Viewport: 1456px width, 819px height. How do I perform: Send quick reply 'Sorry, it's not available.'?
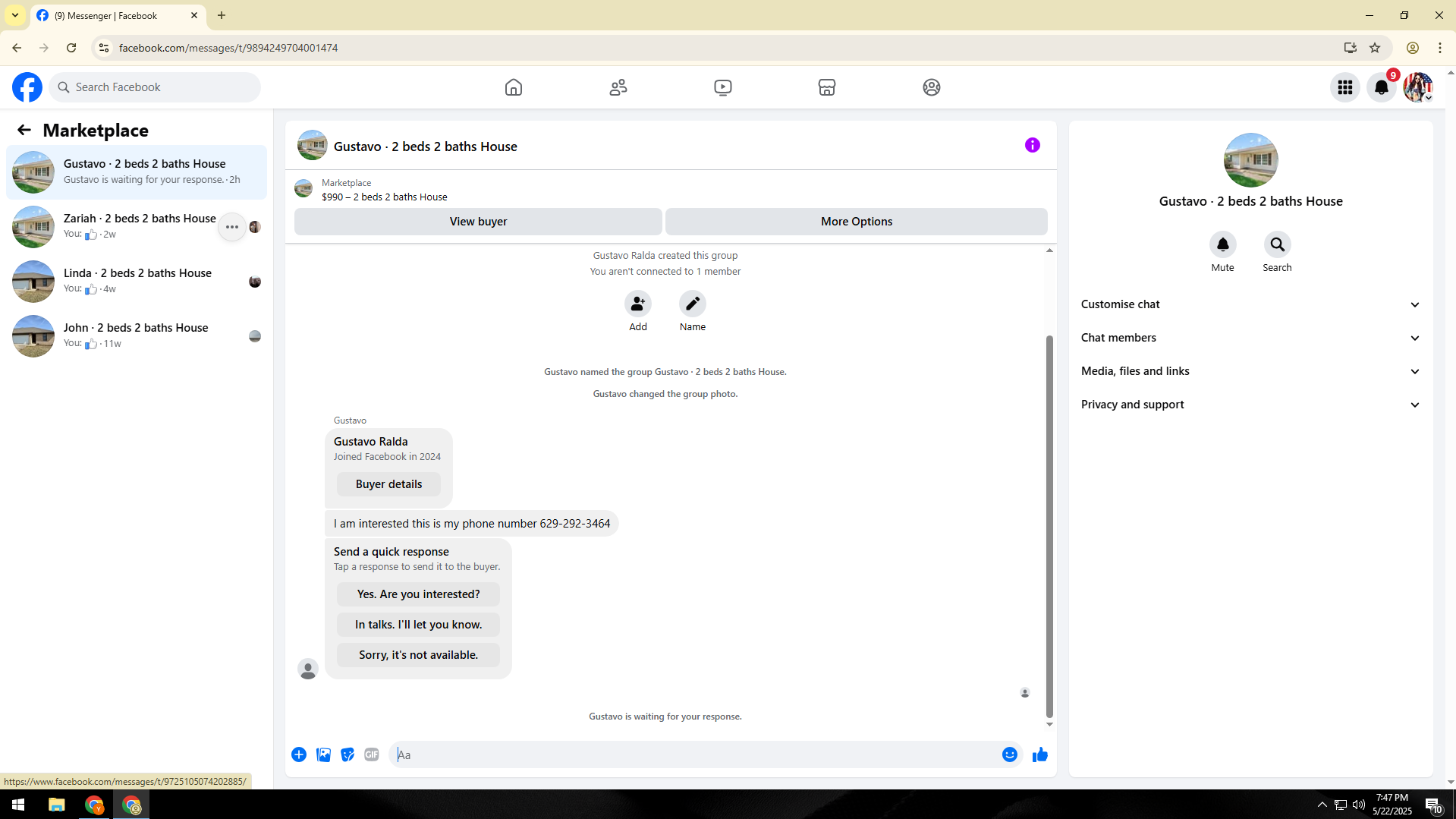coord(418,655)
